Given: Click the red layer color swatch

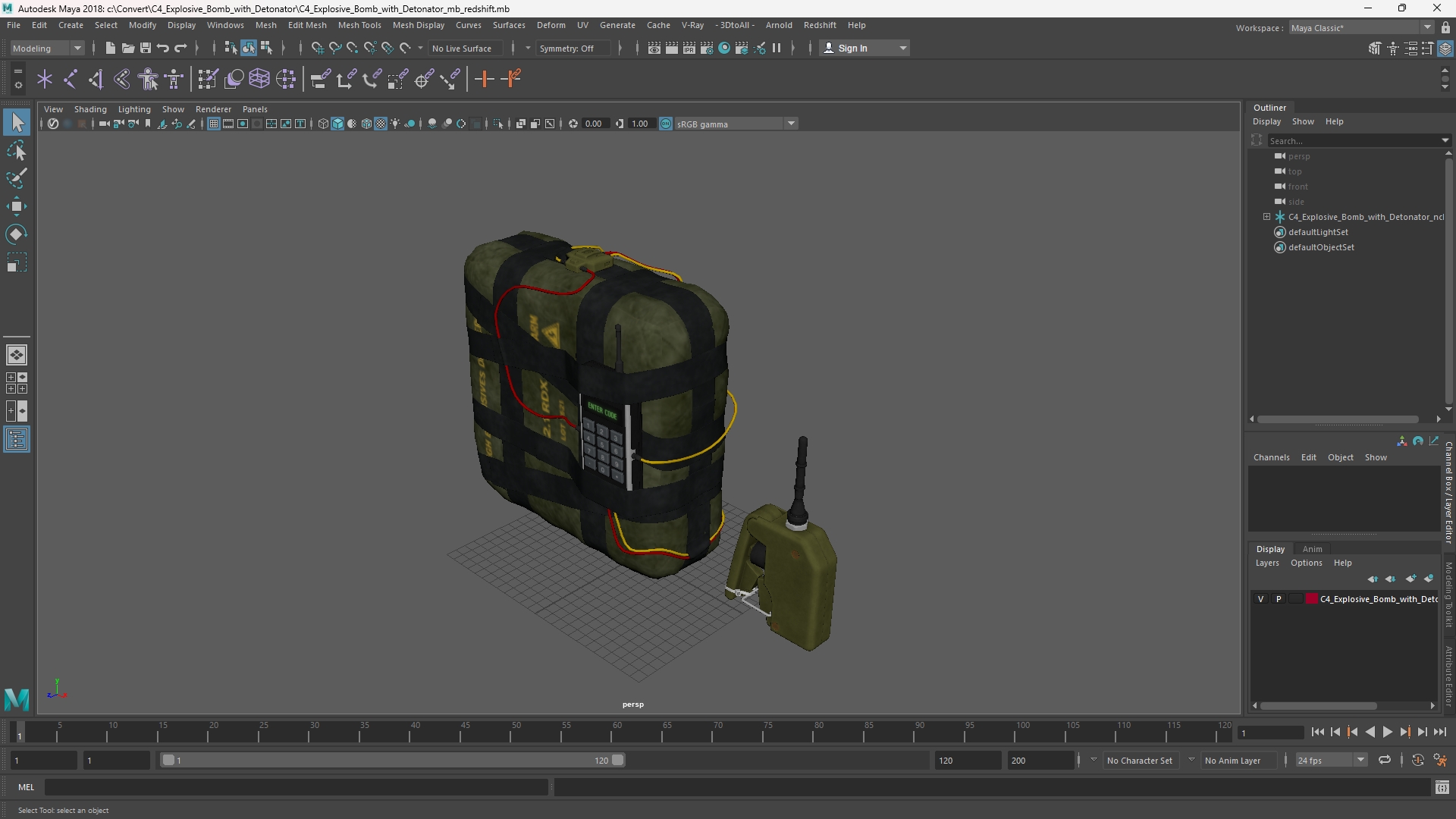Looking at the screenshot, I should (1312, 599).
